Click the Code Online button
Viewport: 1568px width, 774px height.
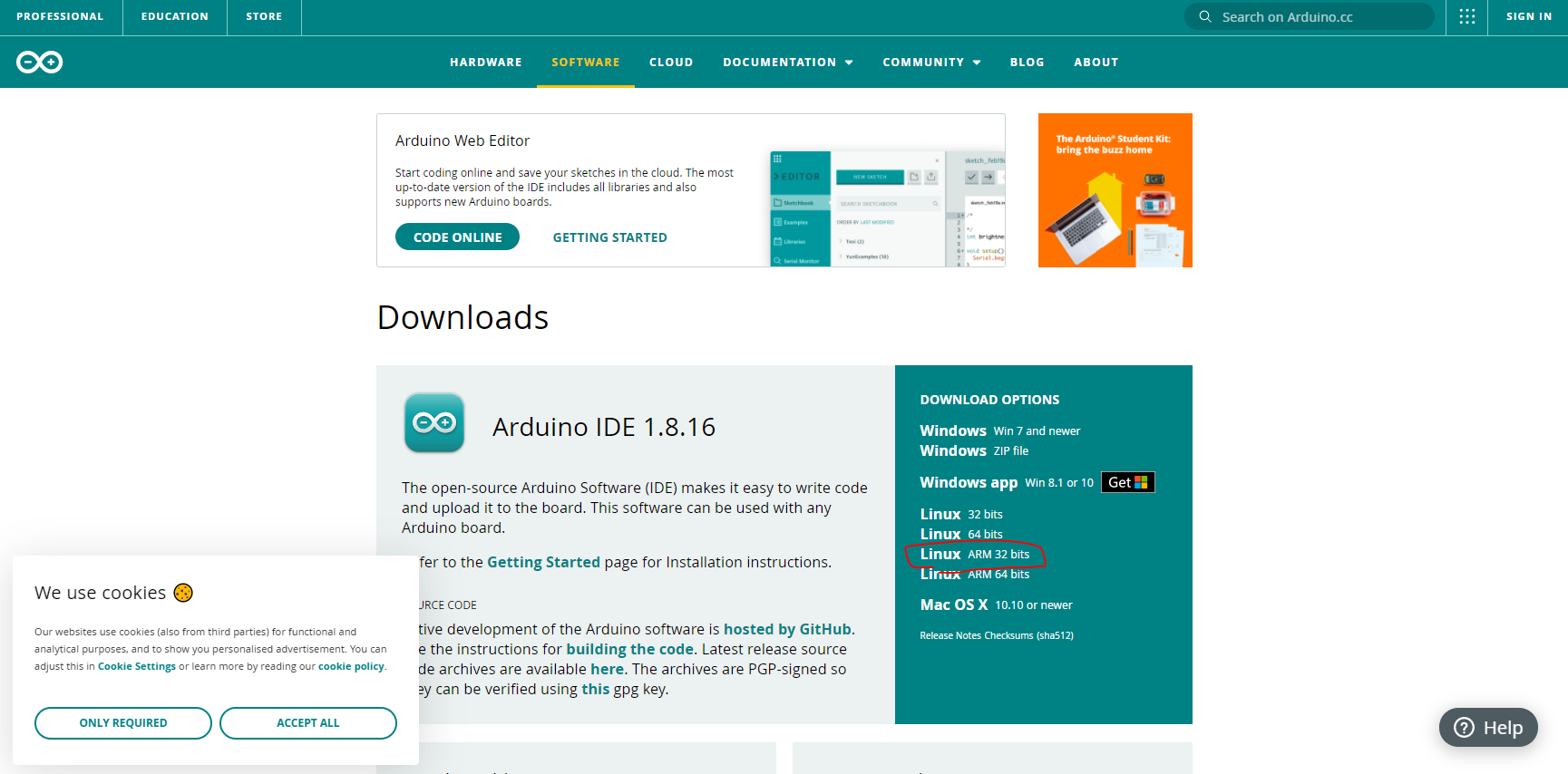(457, 237)
